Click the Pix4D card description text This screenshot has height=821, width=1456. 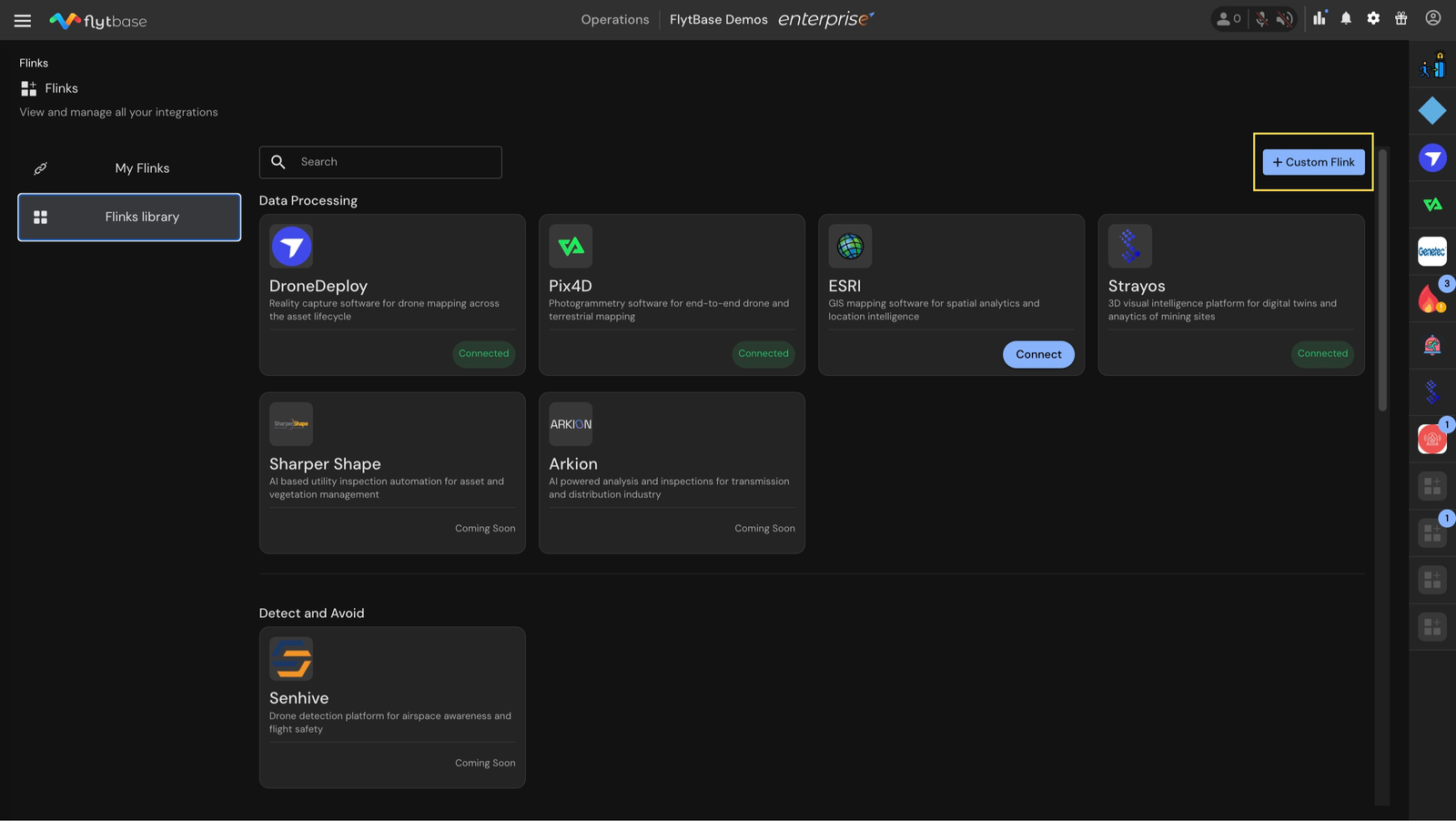[x=669, y=310]
